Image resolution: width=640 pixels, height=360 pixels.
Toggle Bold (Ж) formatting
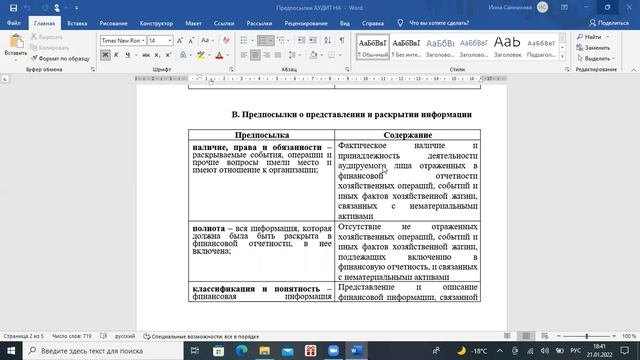[105, 55]
